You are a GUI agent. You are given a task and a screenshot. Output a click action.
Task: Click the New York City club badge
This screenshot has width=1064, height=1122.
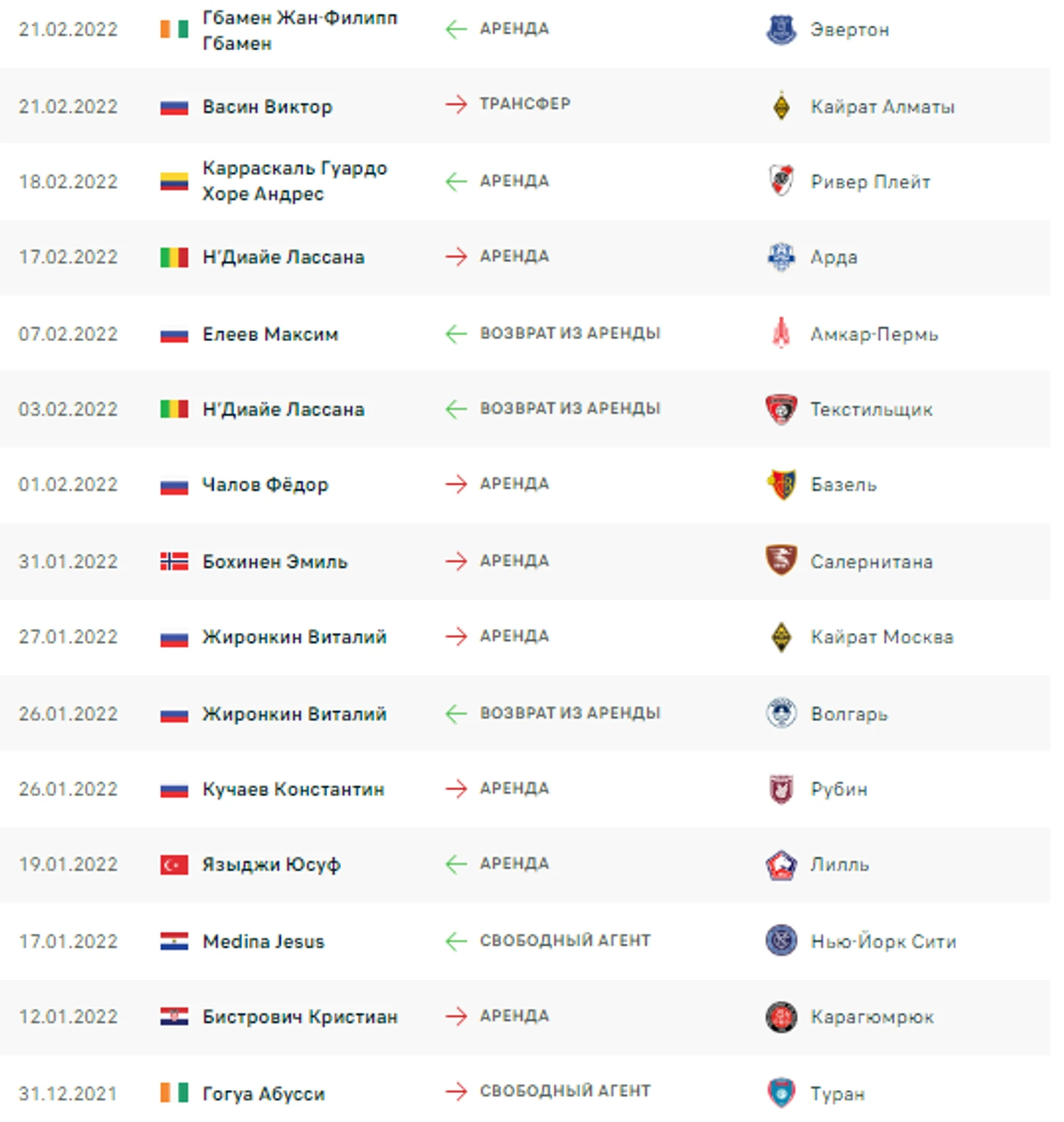click(x=781, y=940)
